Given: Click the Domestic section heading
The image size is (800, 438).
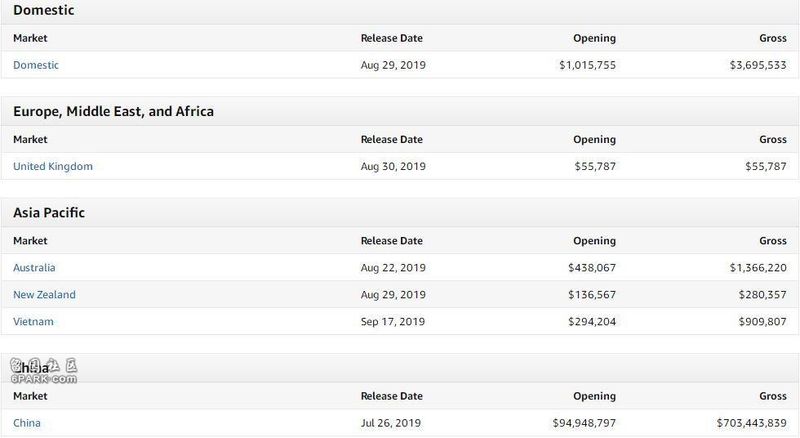Looking at the screenshot, I should tap(43, 10).
